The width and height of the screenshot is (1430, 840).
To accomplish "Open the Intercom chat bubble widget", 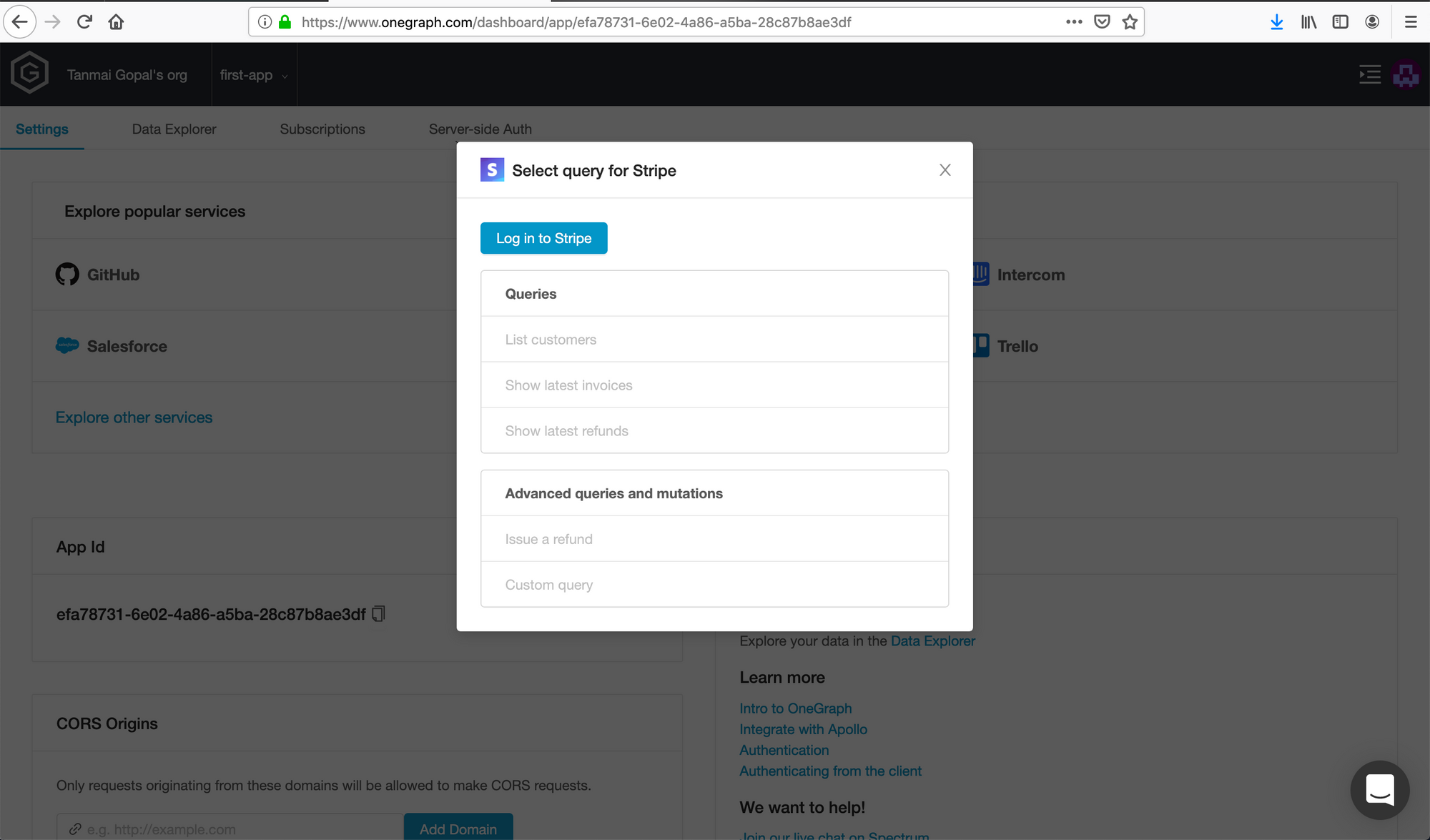I will coord(1380,790).
